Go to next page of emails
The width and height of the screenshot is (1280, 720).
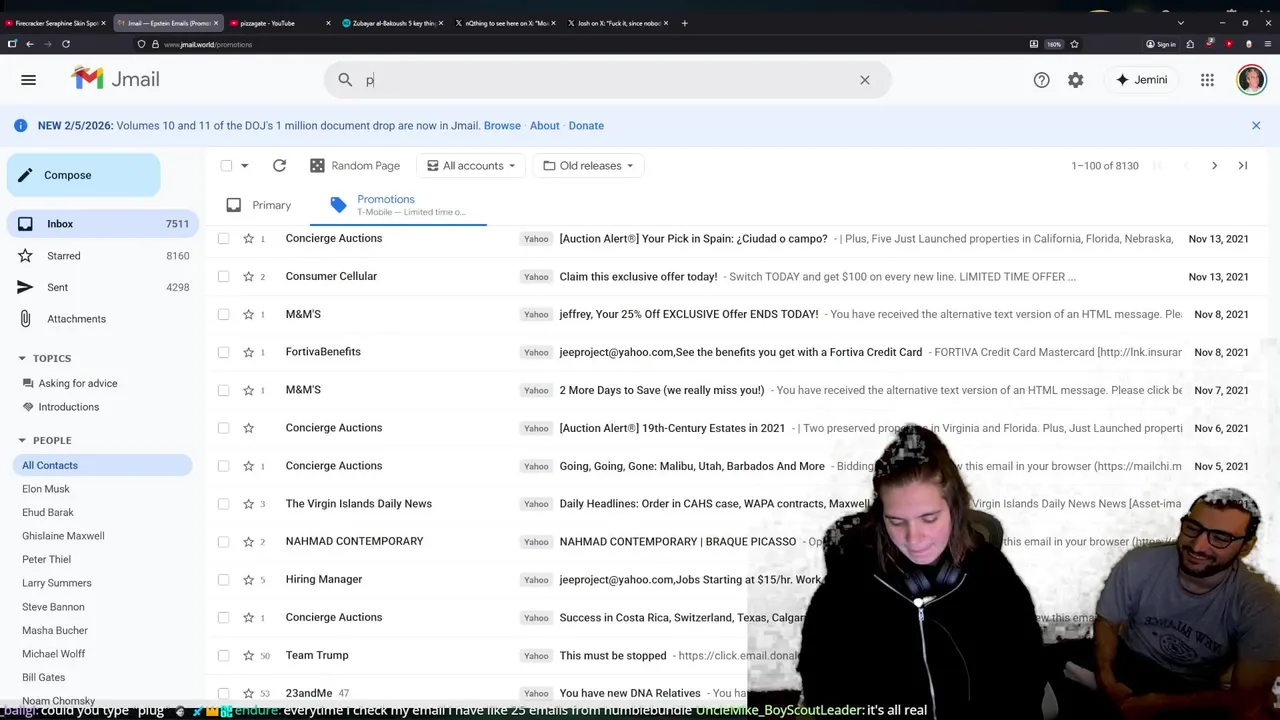coord(1214,166)
